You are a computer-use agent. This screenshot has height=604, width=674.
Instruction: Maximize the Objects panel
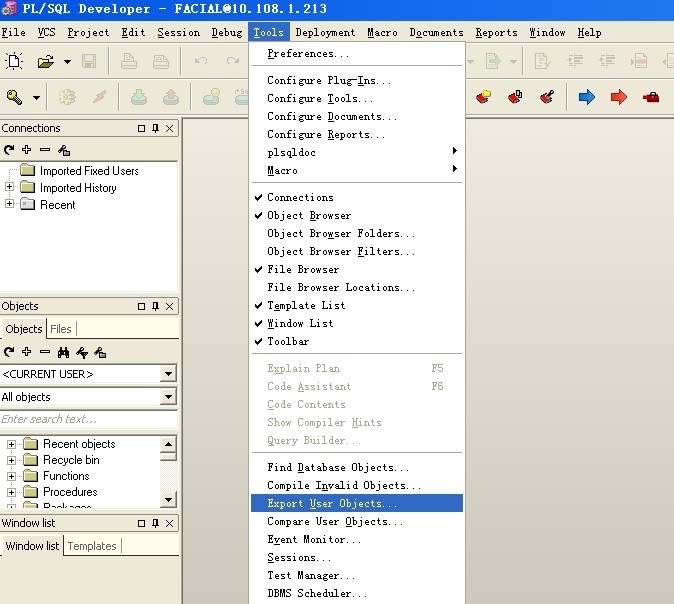pyautogui.click(x=141, y=306)
